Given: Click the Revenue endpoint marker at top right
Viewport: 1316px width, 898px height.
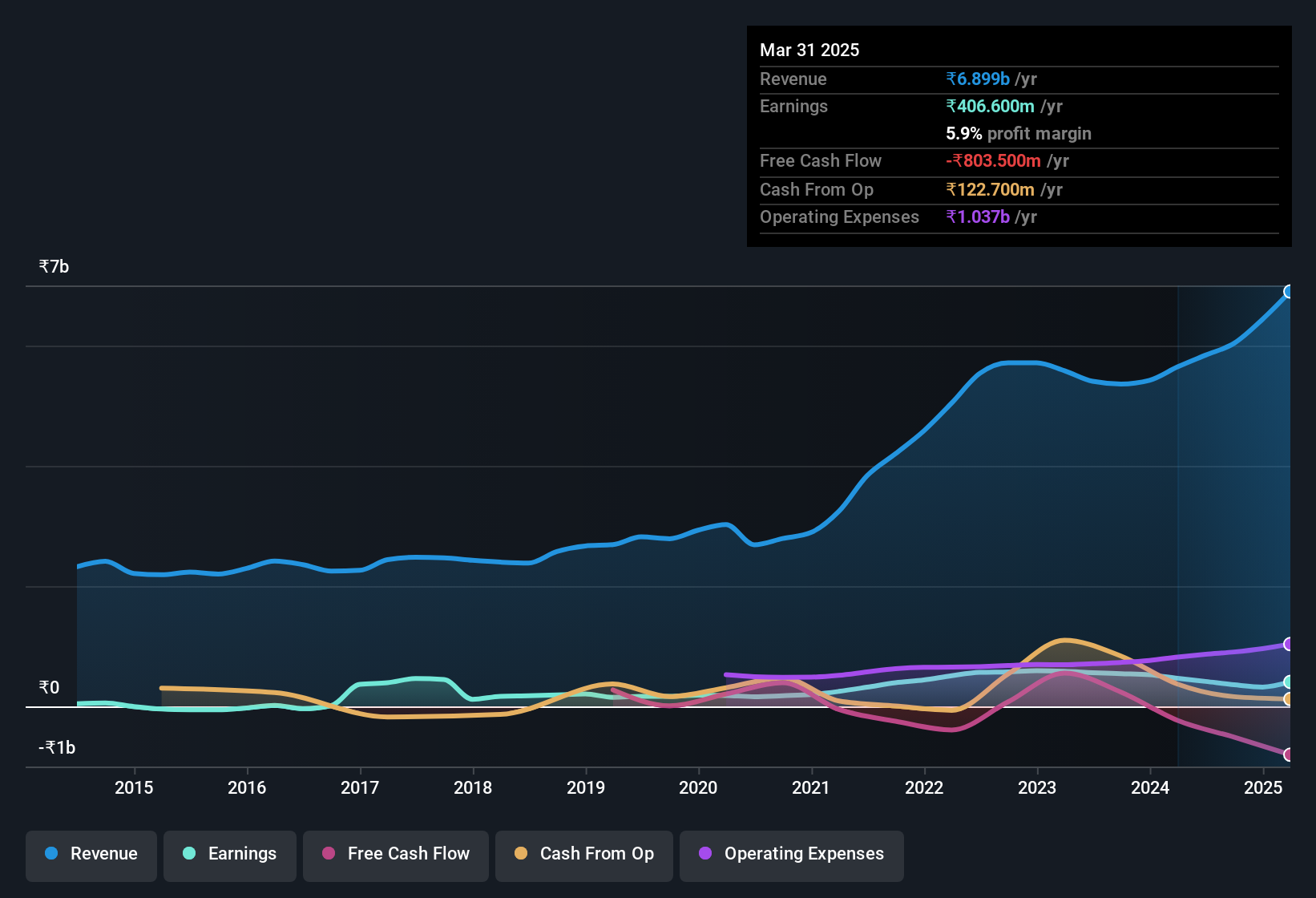Looking at the screenshot, I should pos(1288,292).
